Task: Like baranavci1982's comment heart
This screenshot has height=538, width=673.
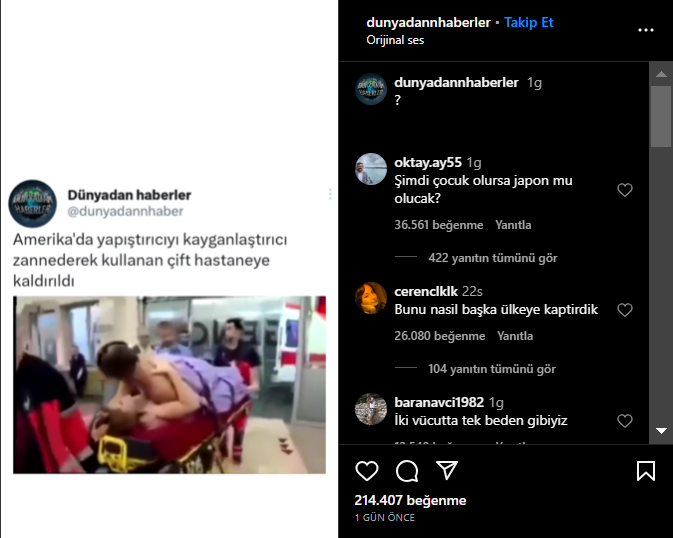Action: tap(625, 421)
